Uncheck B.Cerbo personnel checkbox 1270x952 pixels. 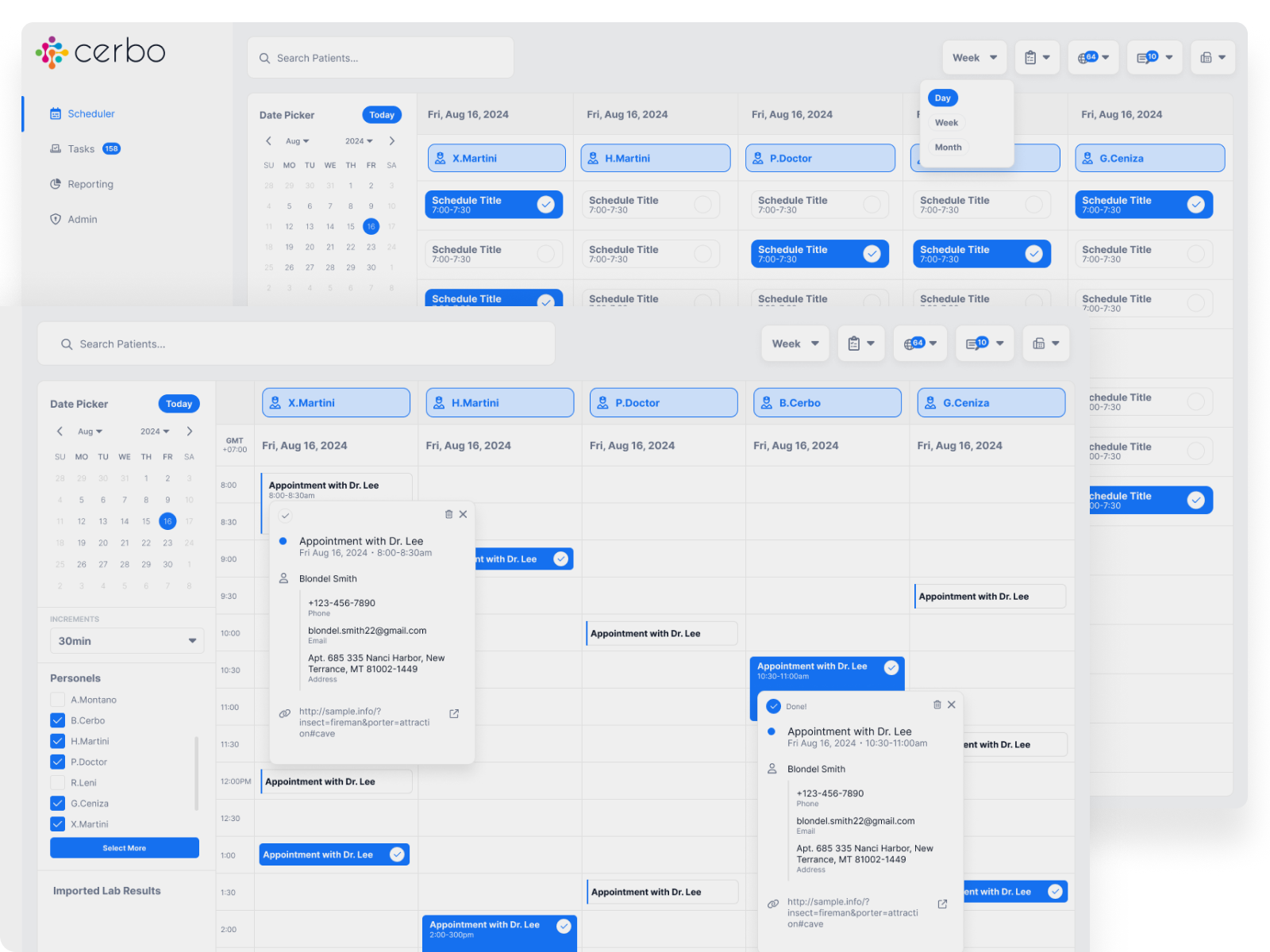[57, 720]
